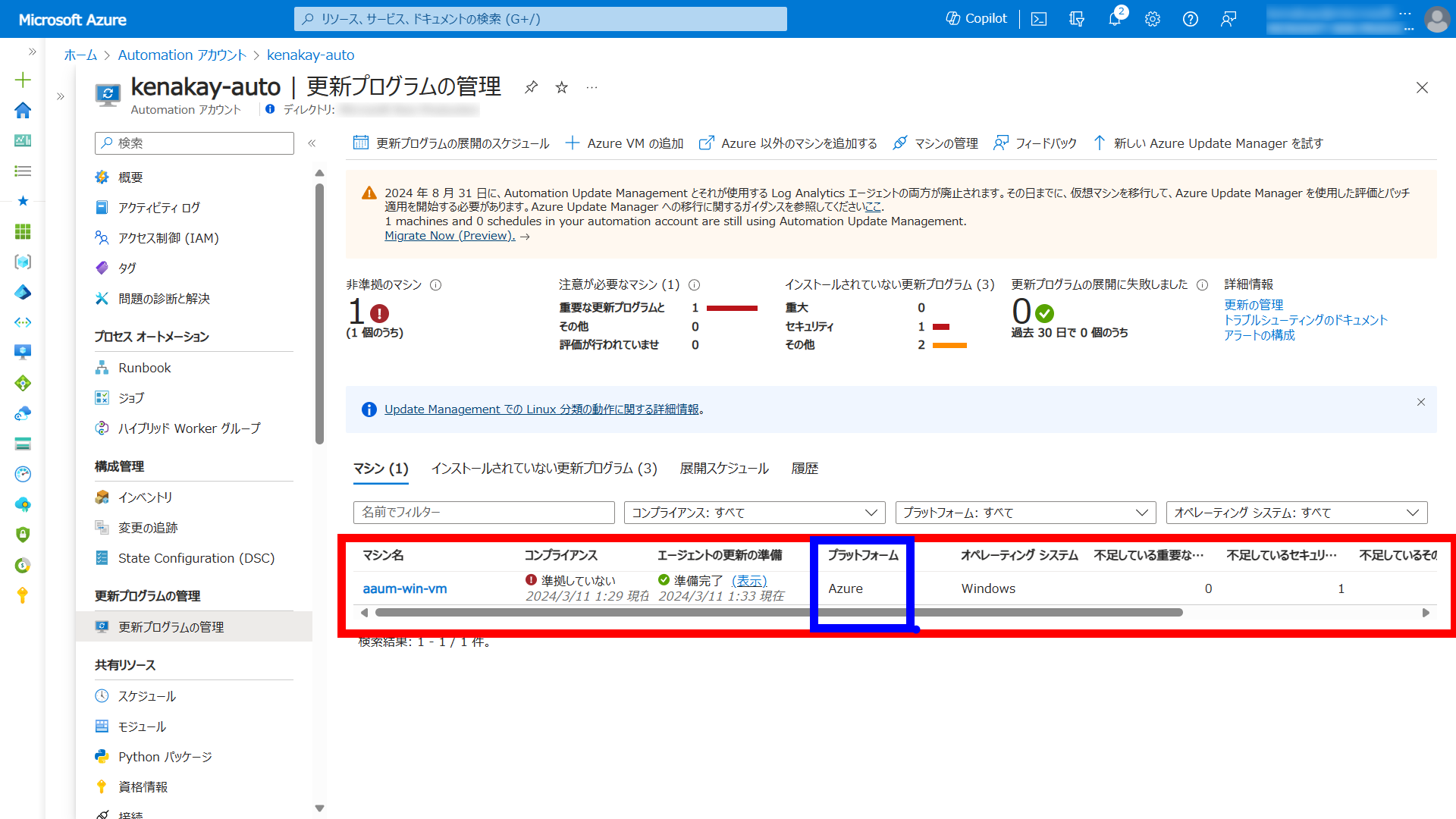Click the resource menu search box
Viewport: 1456px width, 819px height.
pyautogui.click(x=194, y=143)
